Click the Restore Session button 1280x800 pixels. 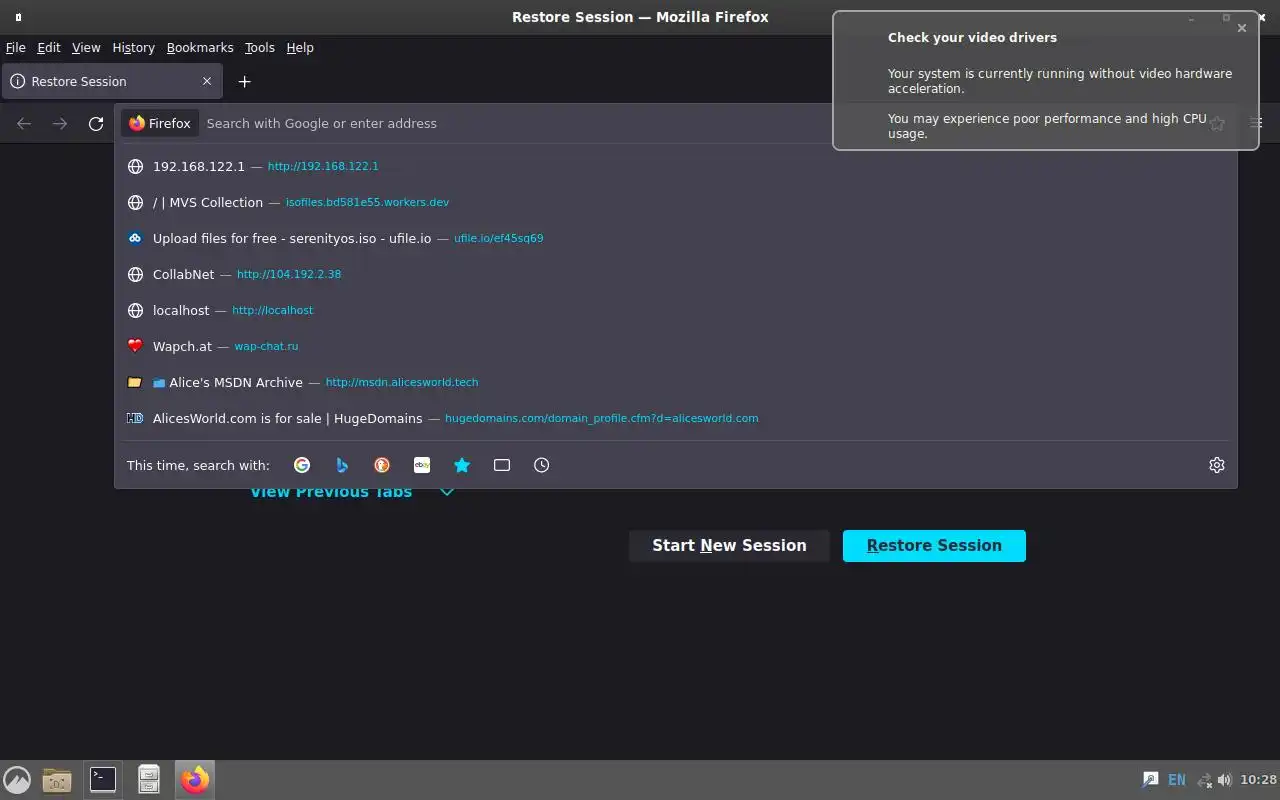coord(934,546)
